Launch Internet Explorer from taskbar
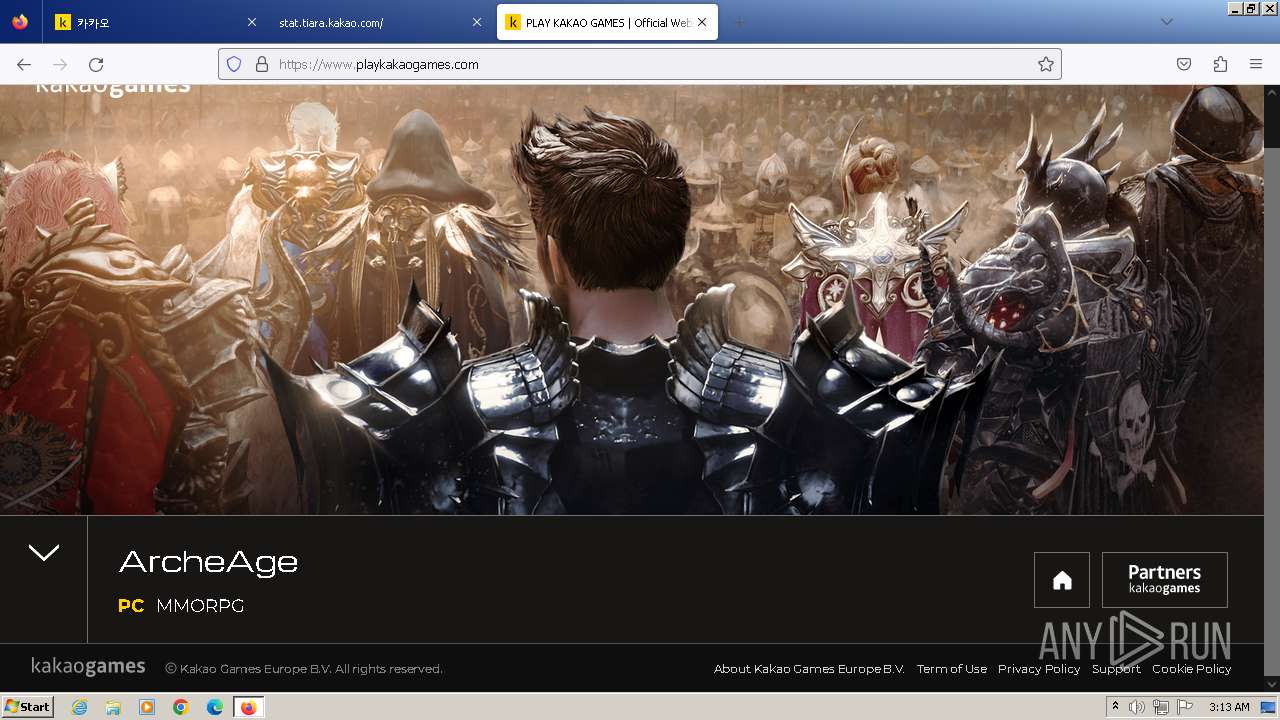 click(79, 707)
